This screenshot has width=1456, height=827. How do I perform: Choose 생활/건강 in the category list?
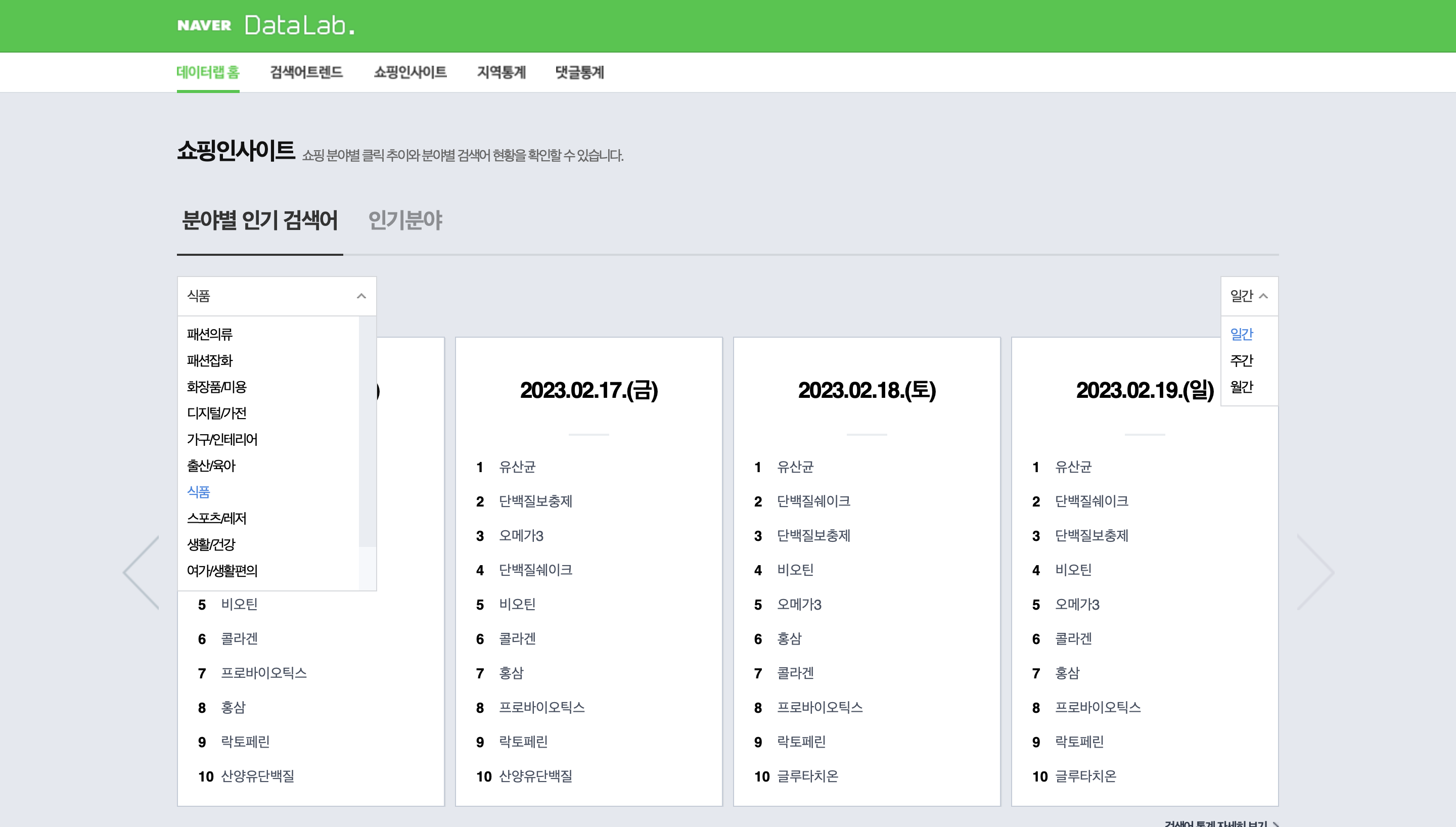click(x=211, y=544)
